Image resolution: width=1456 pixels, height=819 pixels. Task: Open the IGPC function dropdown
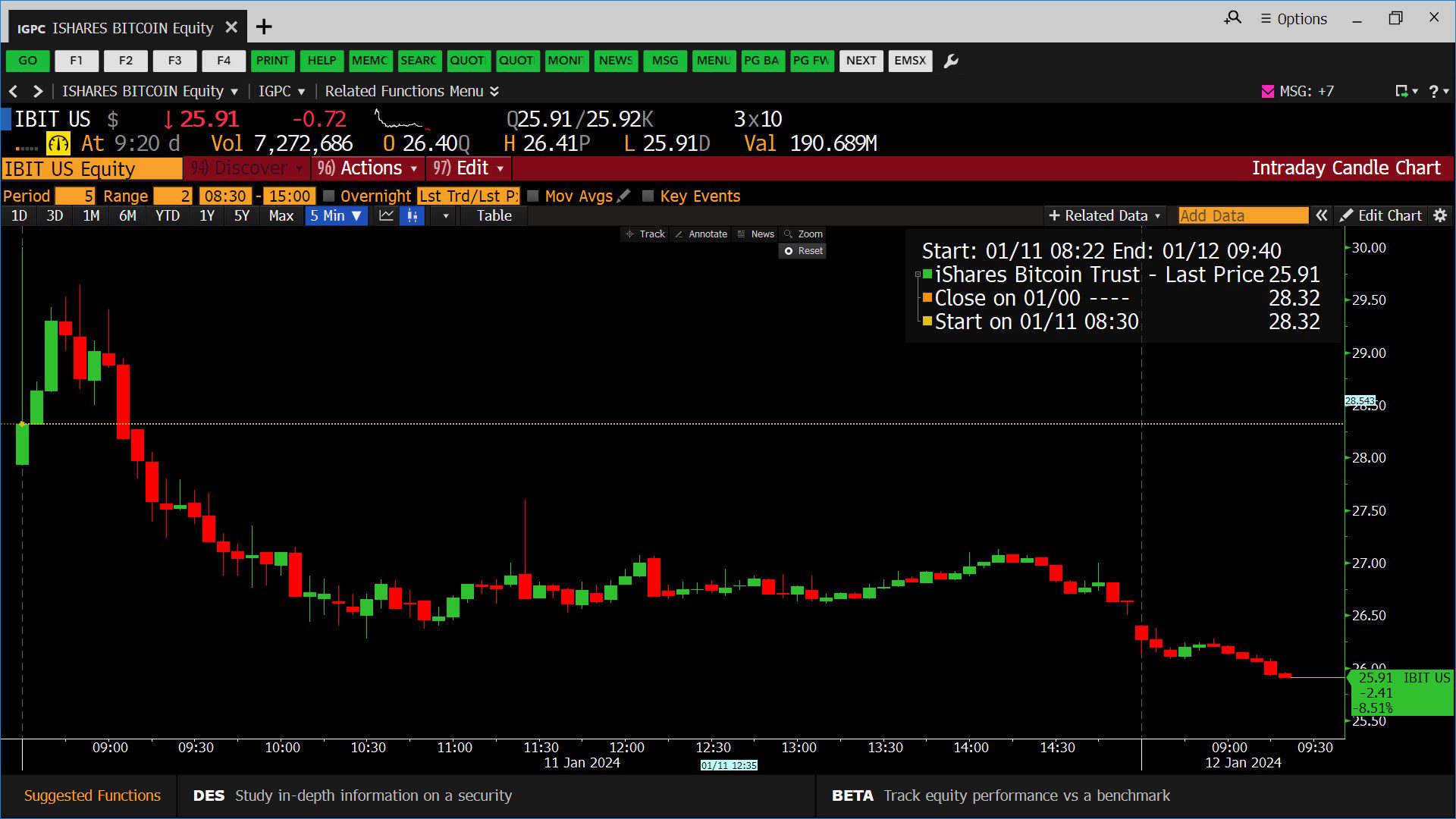pos(281,91)
